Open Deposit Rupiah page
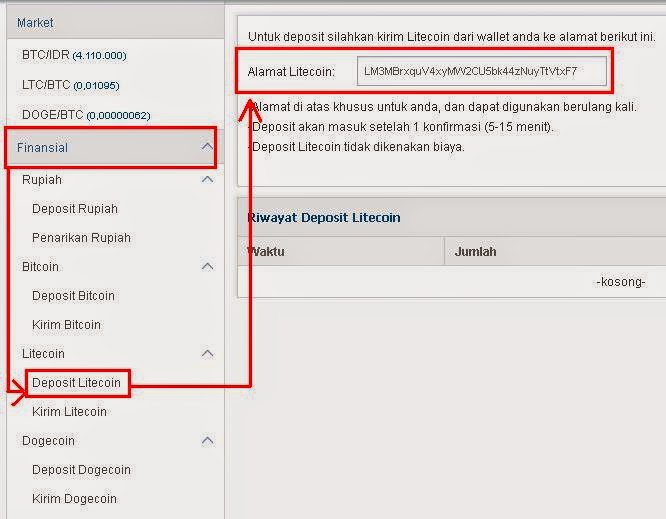The width and height of the screenshot is (666, 519). [x=75, y=209]
